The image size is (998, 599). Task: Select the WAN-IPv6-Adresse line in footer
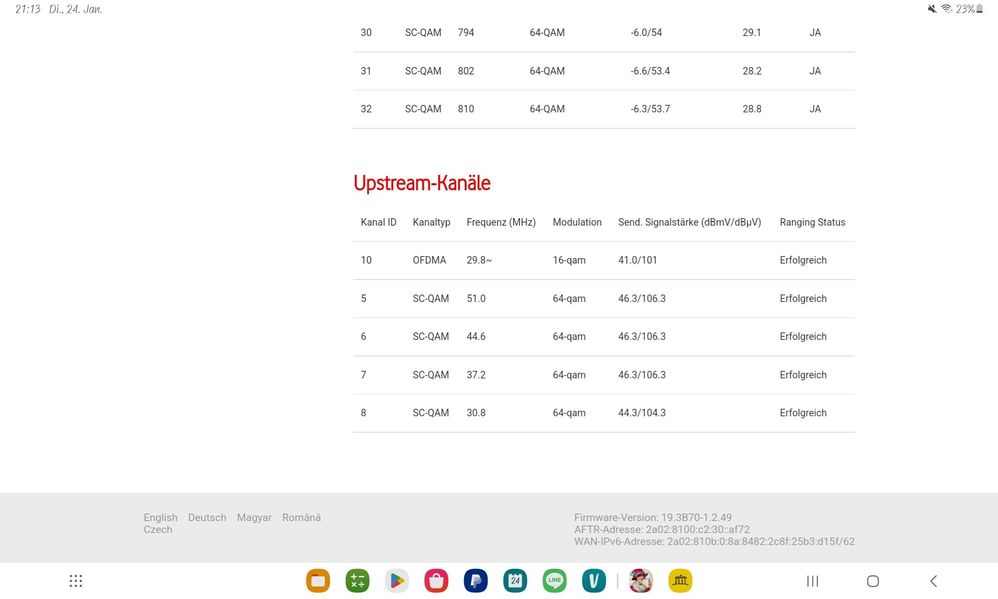pos(714,542)
